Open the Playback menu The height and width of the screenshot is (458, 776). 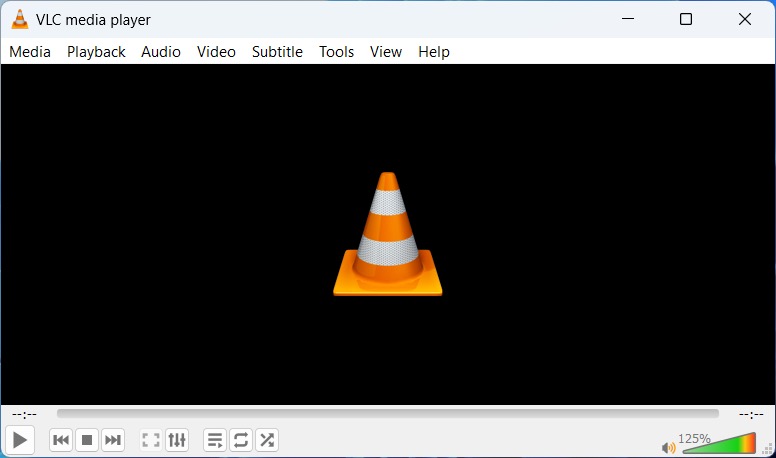click(x=96, y=51)
